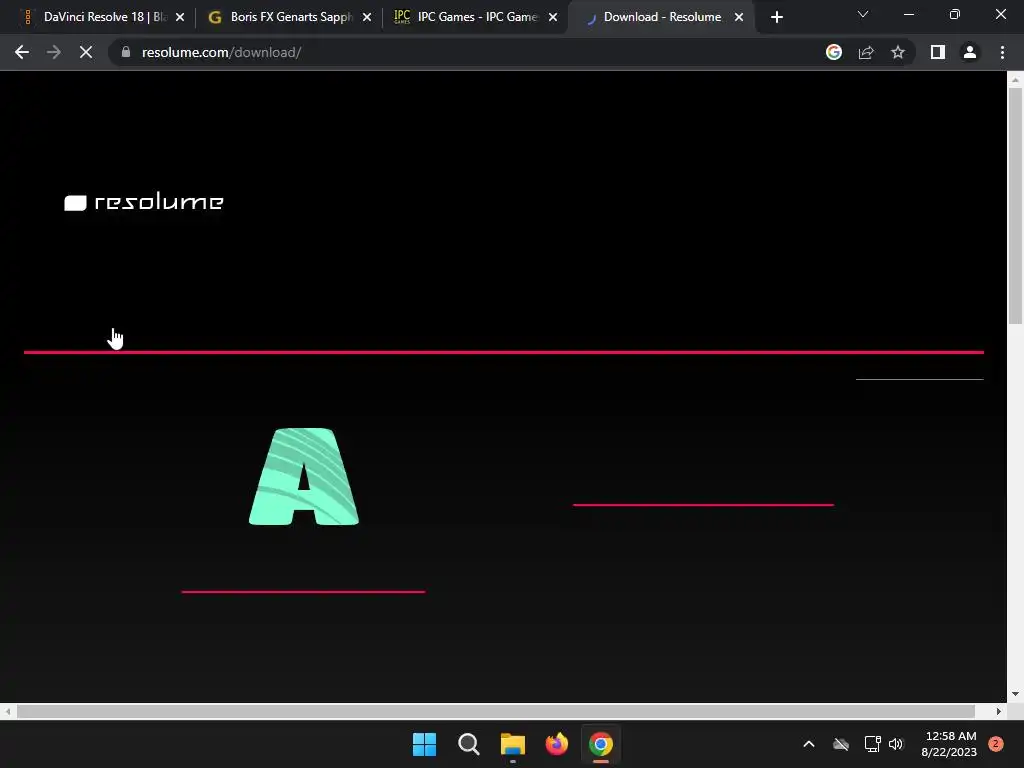Show hidden system tray icons
Viewport: 1024px width, 768px height.
(x=808, y=744)
